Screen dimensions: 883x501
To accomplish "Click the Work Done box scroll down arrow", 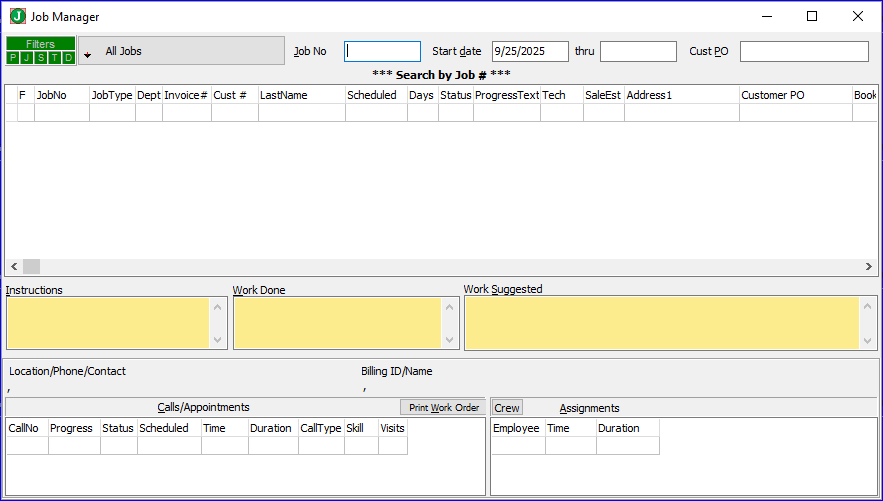I will [449, 340].
